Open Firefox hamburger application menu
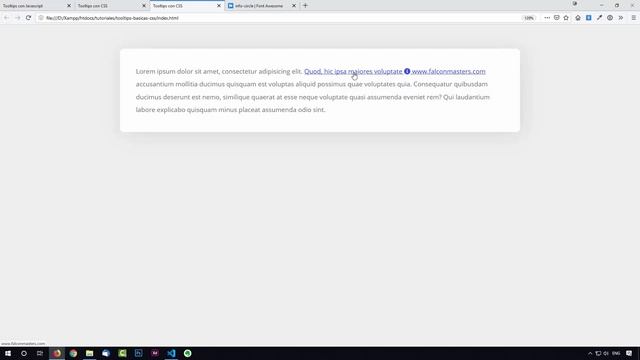Viewport: 640px width, 360px height. click(633, 18)
